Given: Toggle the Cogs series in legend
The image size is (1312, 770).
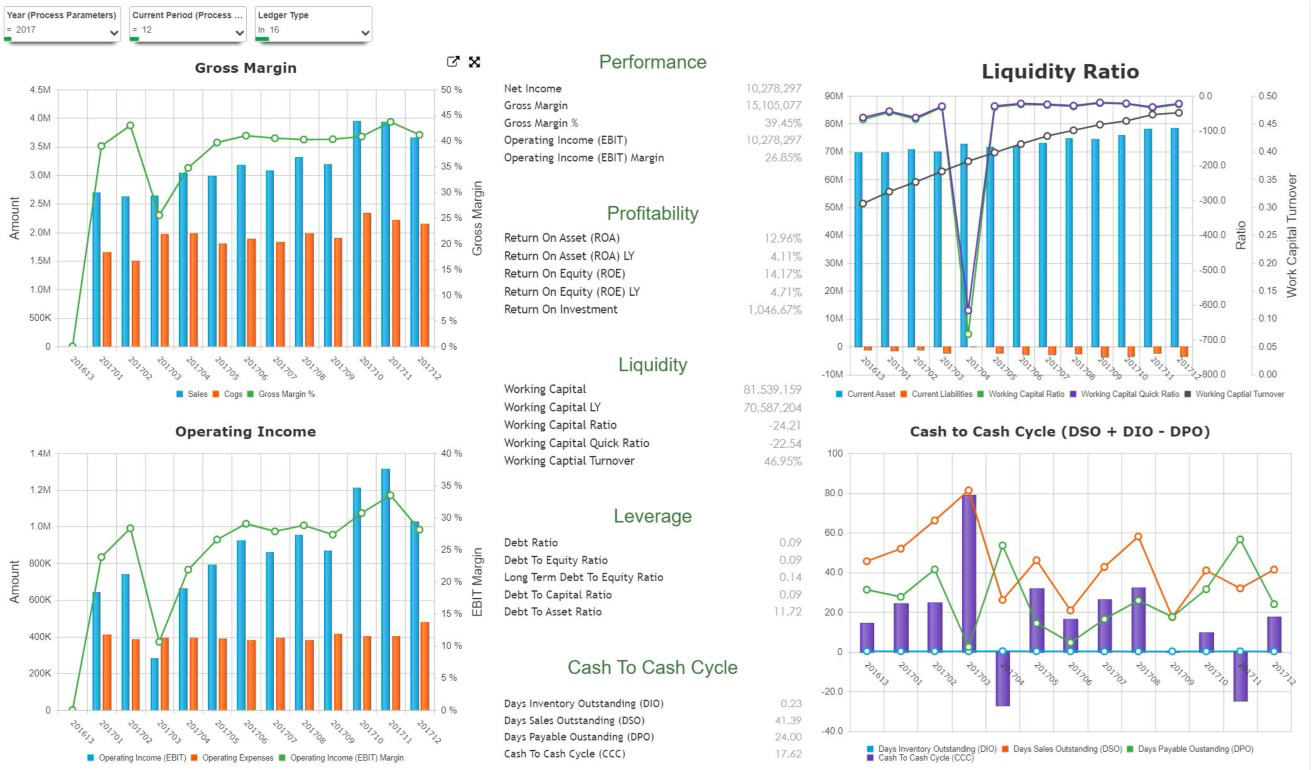Looking at the screenshot, I should [x=228, y=394].
